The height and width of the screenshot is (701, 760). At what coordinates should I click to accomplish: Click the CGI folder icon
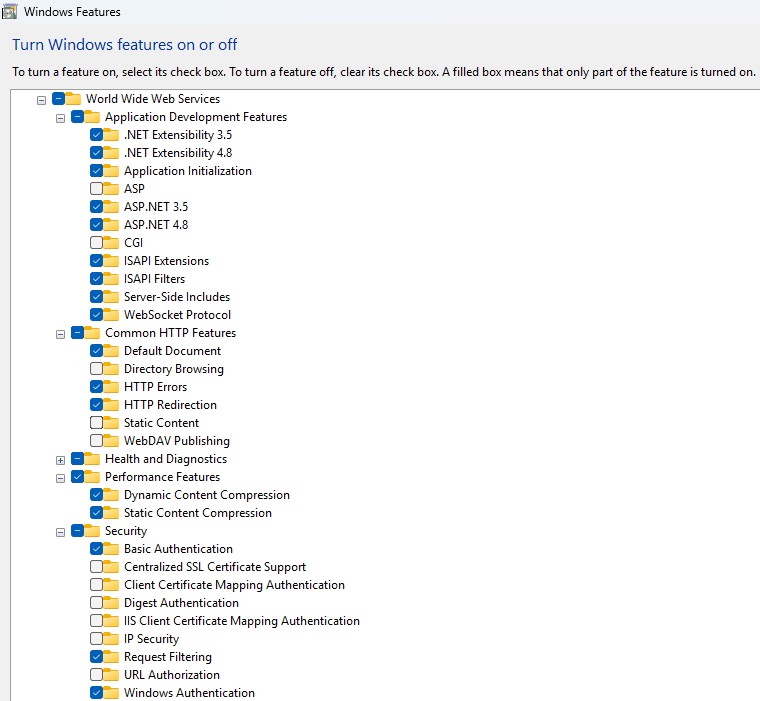pyautogui.click(x=111, y=242)
